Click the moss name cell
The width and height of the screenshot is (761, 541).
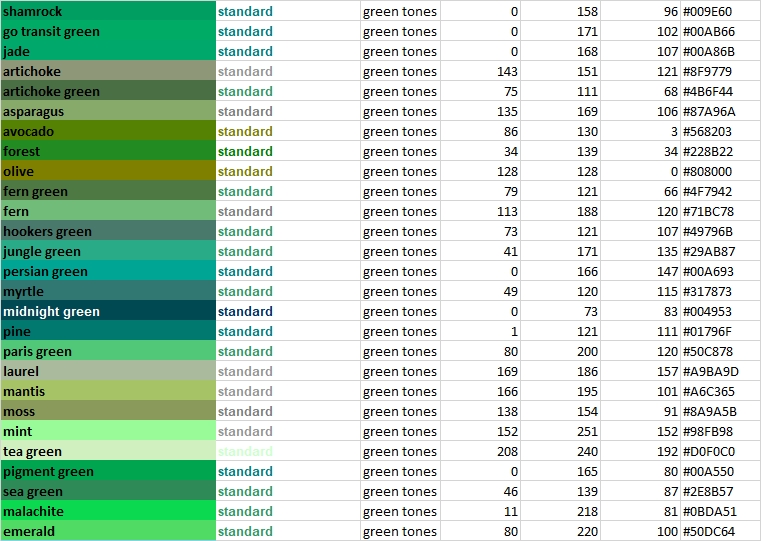click(x=108, y=411)
